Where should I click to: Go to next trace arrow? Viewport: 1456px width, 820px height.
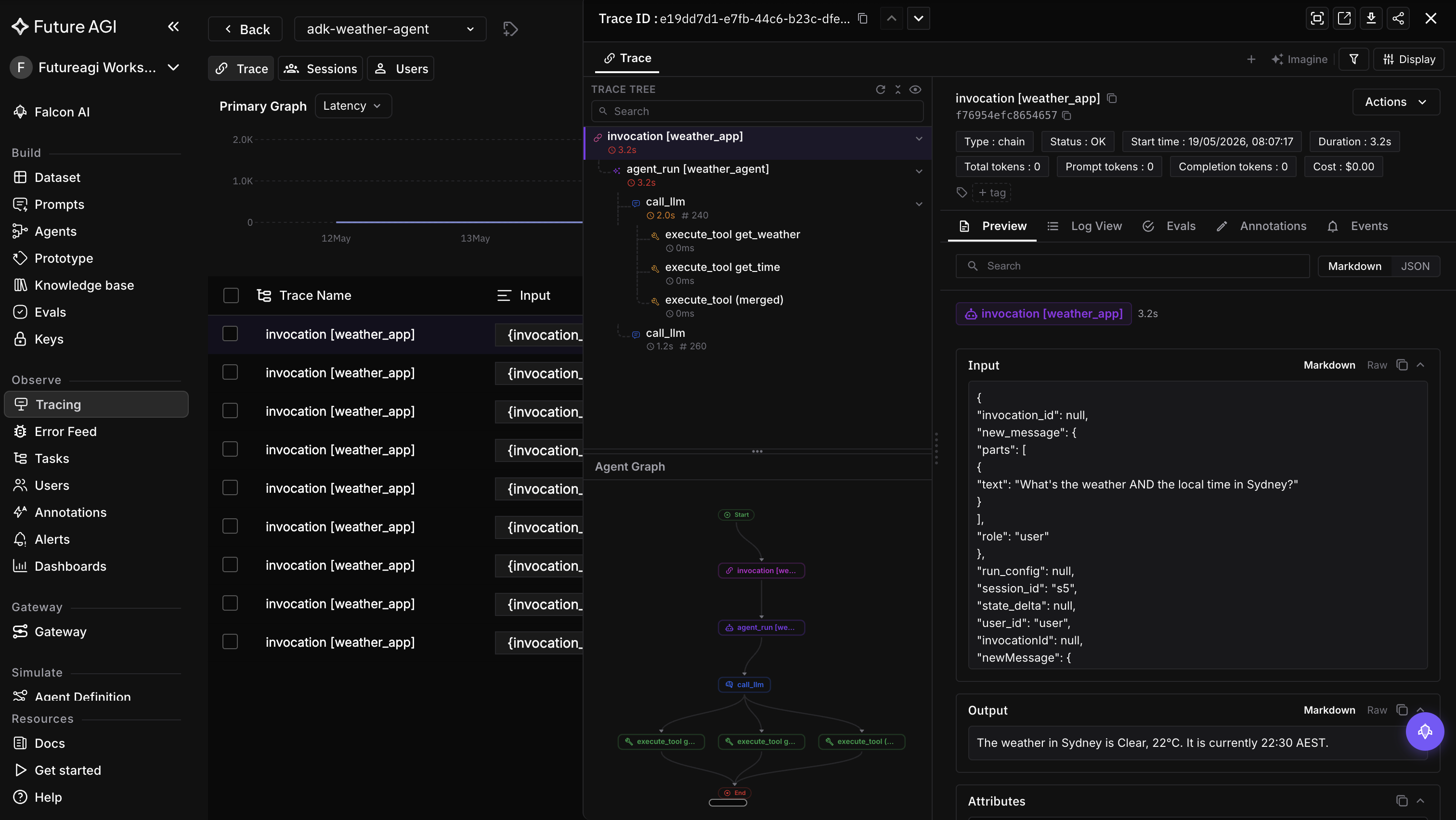pyautogui.click(x=919, y=19)
